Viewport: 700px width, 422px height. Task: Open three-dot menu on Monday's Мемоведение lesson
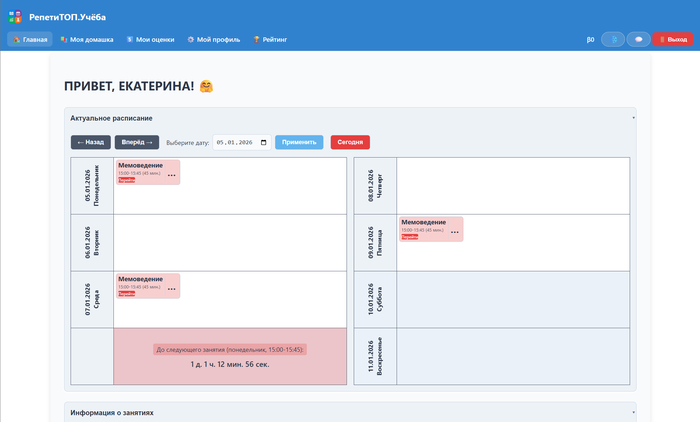(171, 175)
